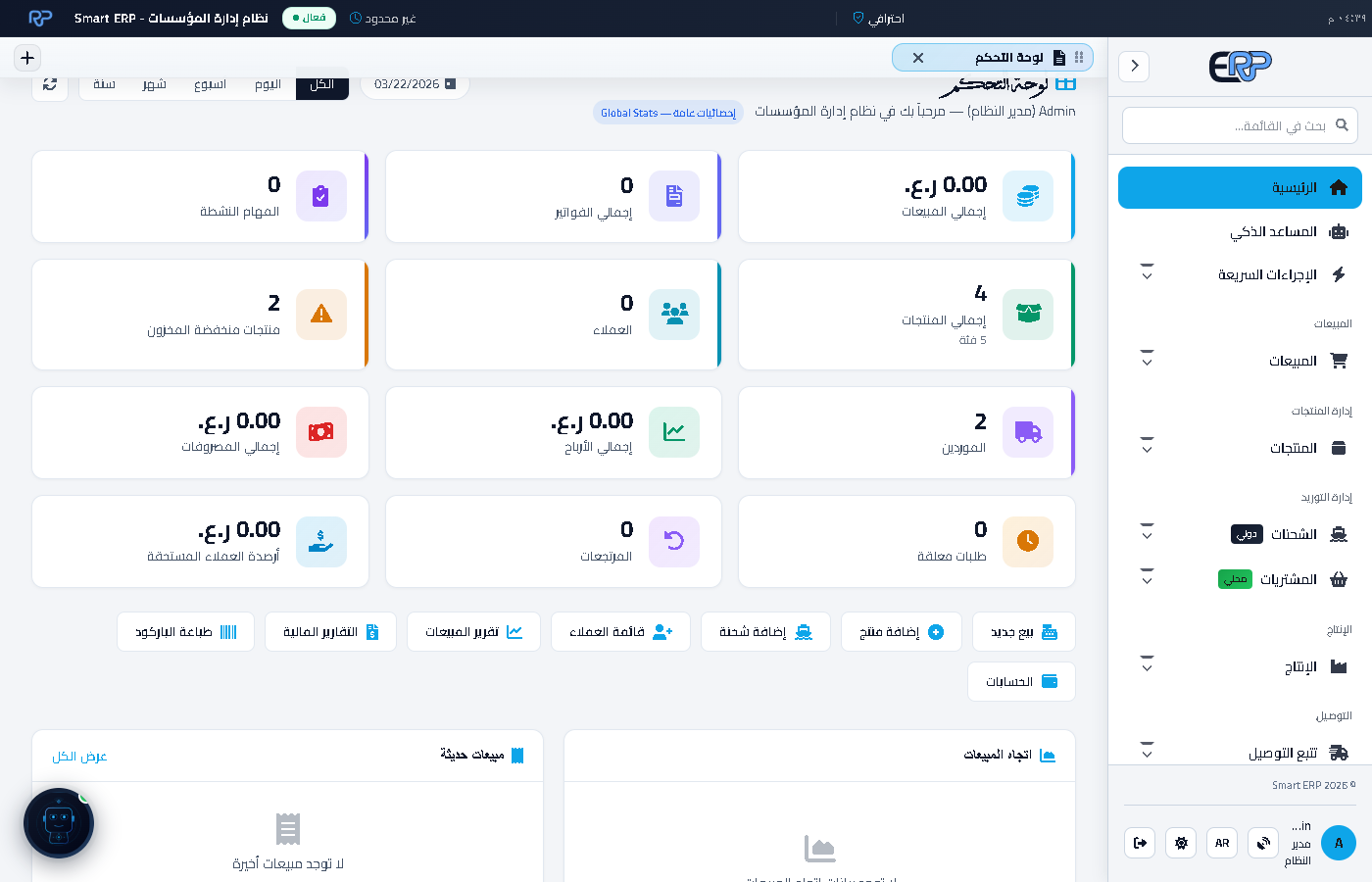Select the اسبوع period filter
1372x882 pixels.
[x=211, y=84]
